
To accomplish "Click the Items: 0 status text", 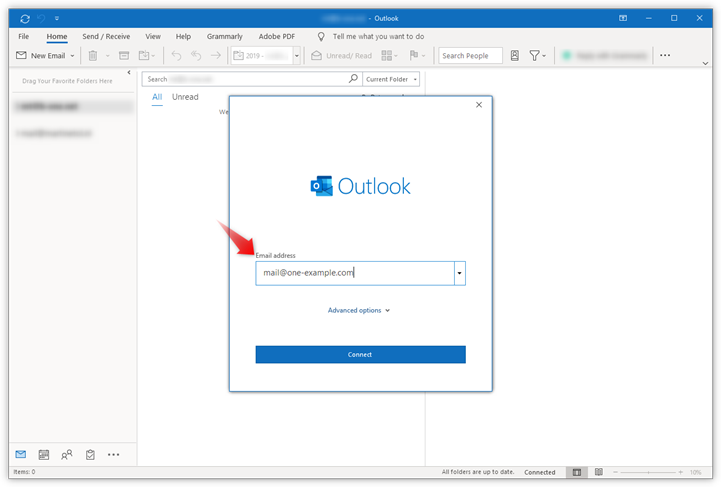I will [x=24, y=472].
